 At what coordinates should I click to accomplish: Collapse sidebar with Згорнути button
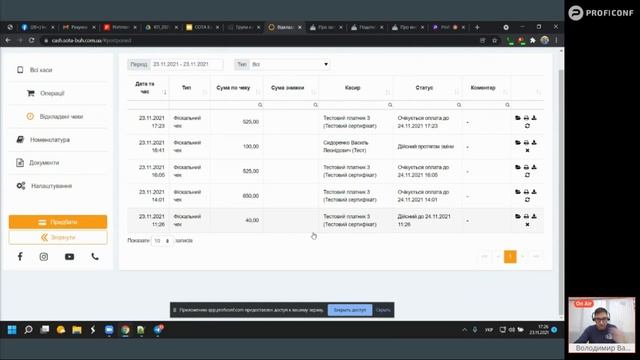point(58,237)
